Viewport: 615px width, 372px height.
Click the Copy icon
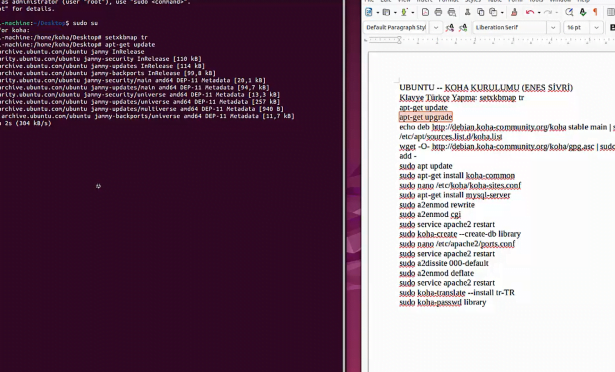pos(480,13)
